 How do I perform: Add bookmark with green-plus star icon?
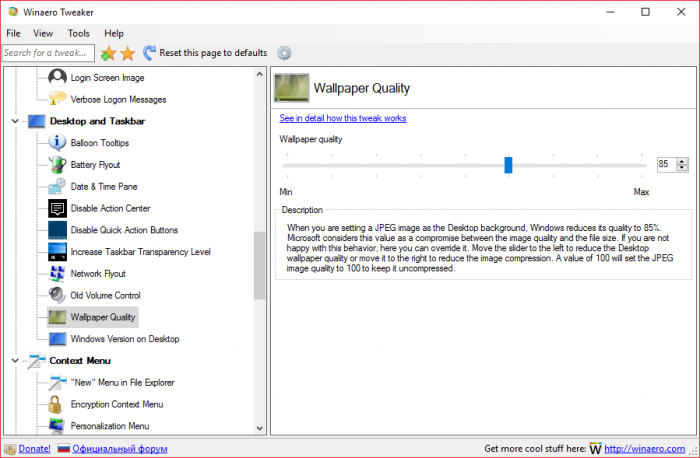[108, 53]
